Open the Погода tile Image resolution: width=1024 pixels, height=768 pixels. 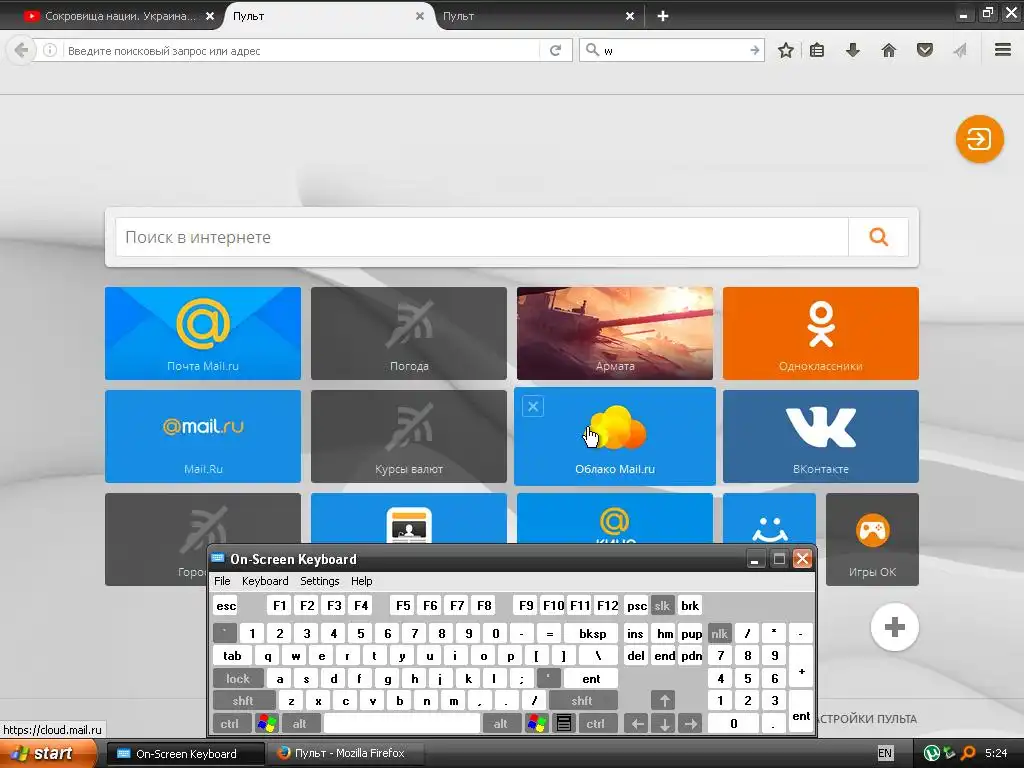tap(409, 333)
